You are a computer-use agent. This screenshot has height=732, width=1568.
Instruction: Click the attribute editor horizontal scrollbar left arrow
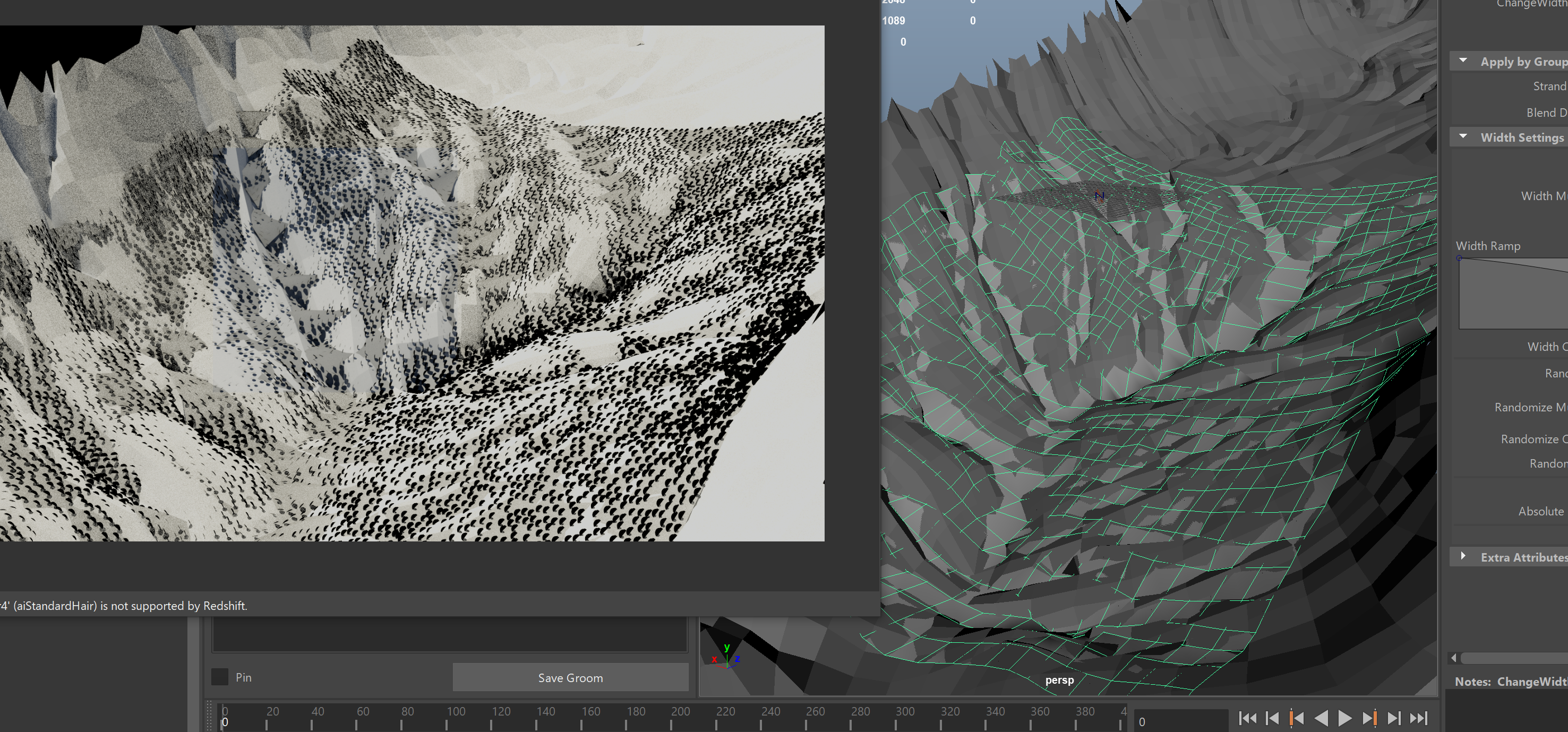tap(1454, 658)
